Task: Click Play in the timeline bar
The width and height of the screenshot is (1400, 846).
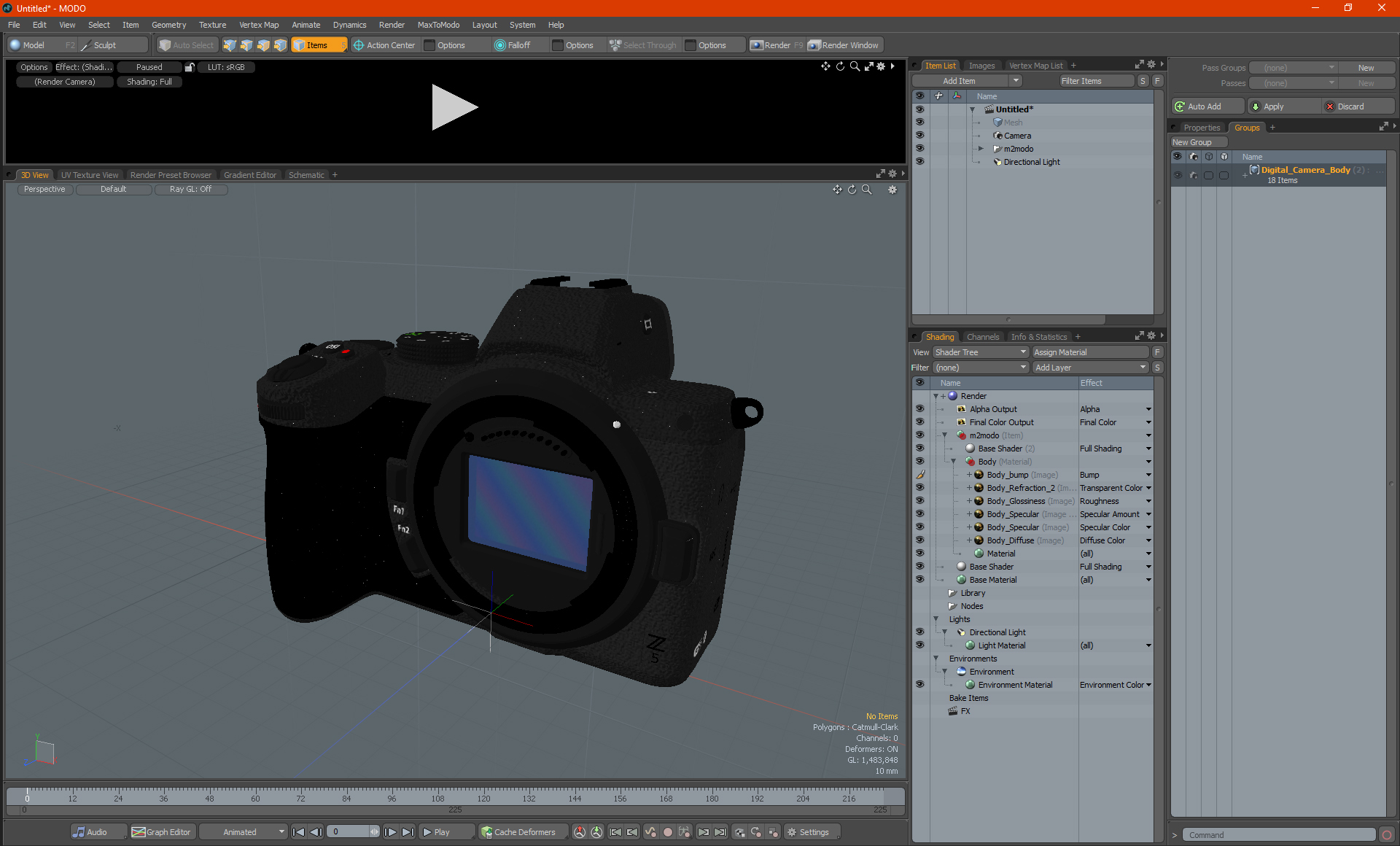Action: pyautogui.click(x=447, y=832)
